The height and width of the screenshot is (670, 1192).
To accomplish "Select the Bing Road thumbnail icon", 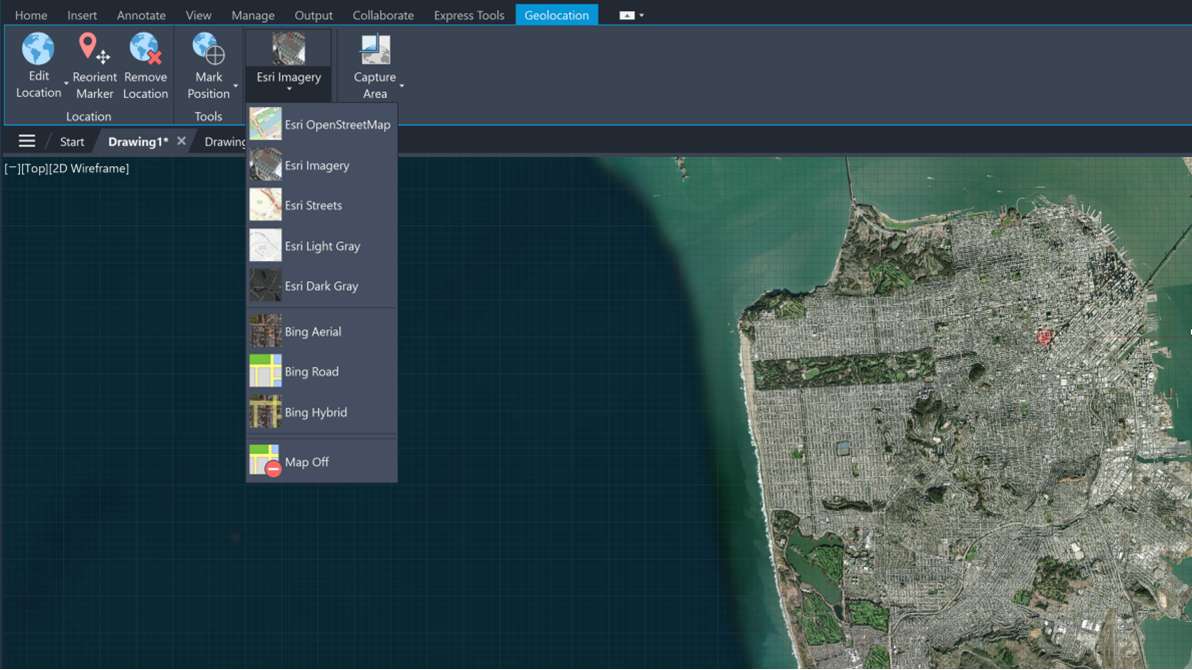I will 265,371.
